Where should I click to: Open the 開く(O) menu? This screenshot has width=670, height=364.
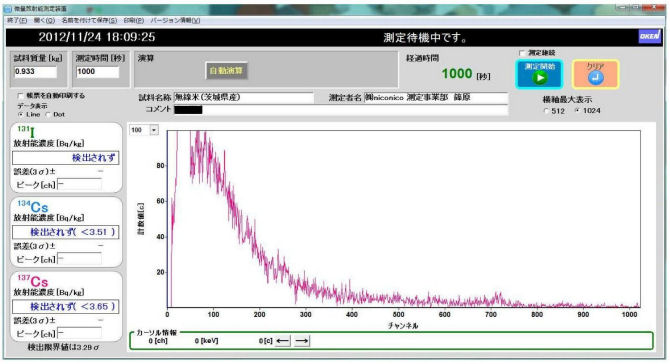click(44, 20)
